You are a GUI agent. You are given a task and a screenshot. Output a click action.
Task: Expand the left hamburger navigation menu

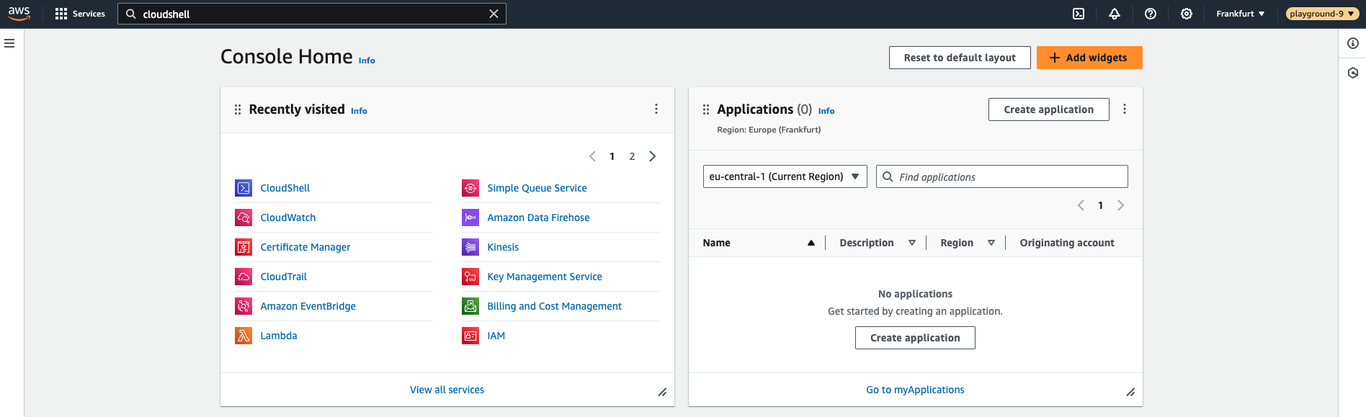pos(10,43)
